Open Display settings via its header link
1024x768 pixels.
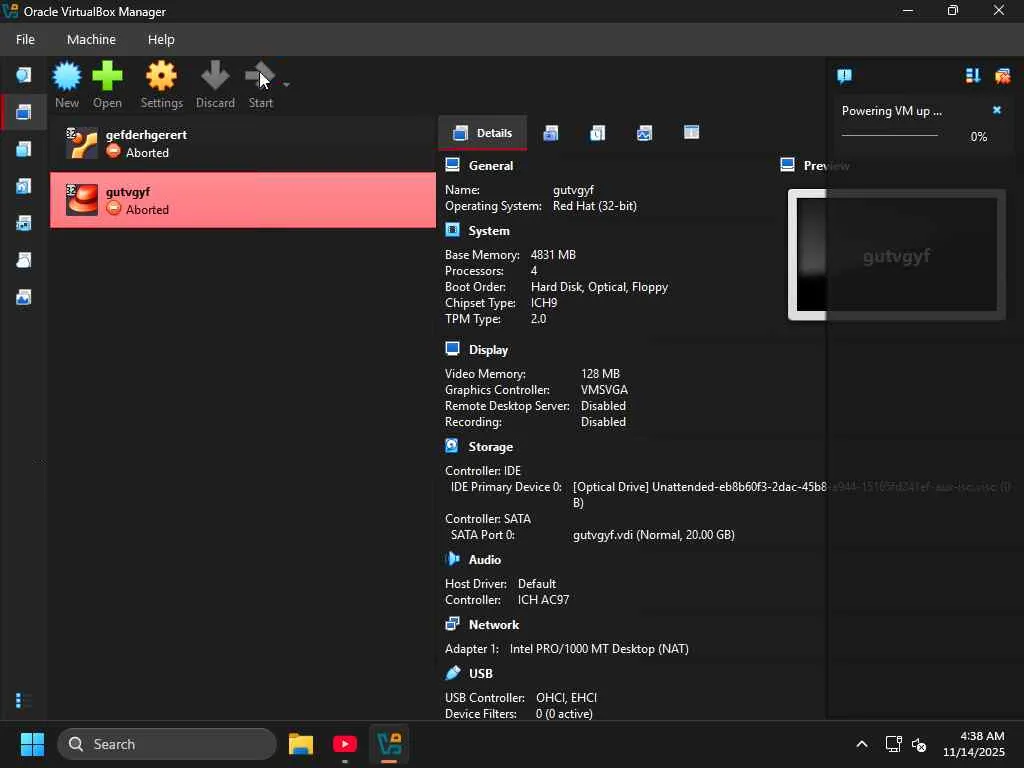[488, 350]
